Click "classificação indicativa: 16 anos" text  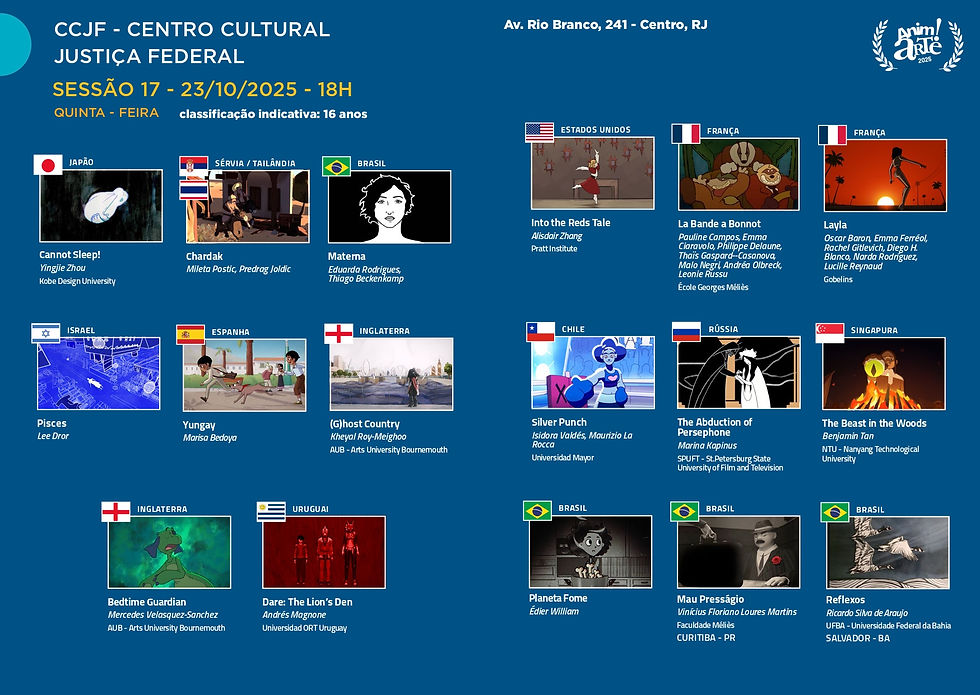(273, 114)
